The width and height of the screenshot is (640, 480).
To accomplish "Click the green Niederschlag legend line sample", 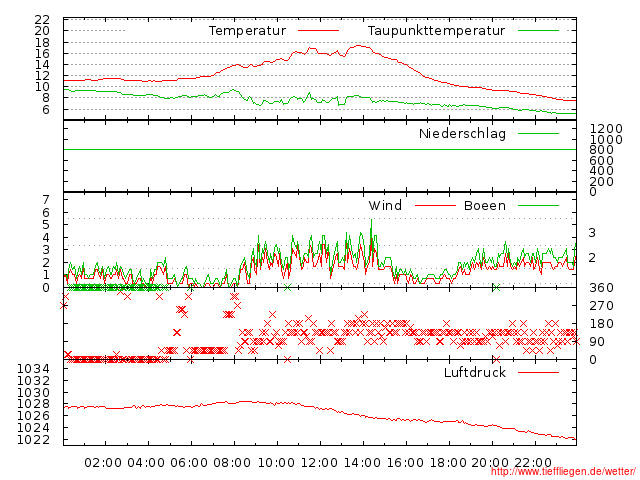I will click(x=538, y=133).
